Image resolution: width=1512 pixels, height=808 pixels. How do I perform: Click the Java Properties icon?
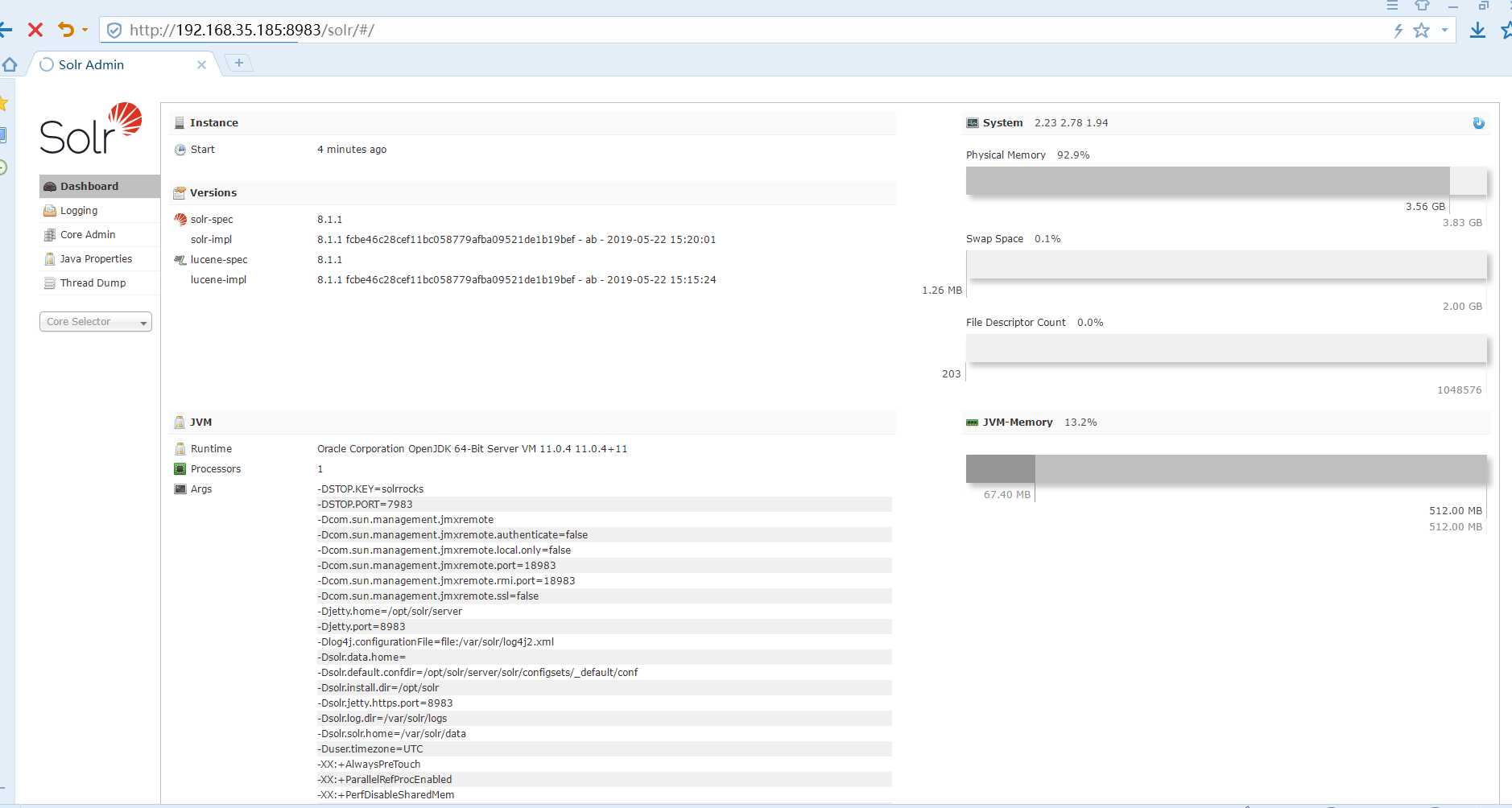pyautogui.click(x=50, y=259)
